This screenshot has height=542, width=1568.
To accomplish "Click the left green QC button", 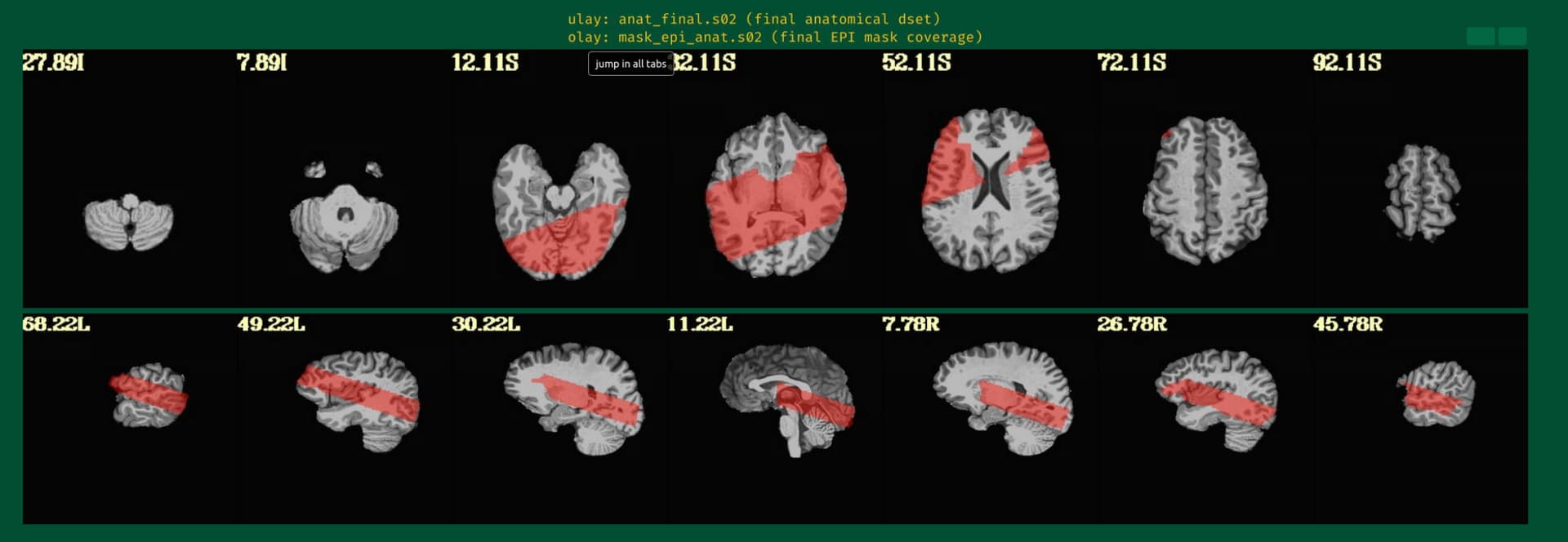I will point(1480,36).
